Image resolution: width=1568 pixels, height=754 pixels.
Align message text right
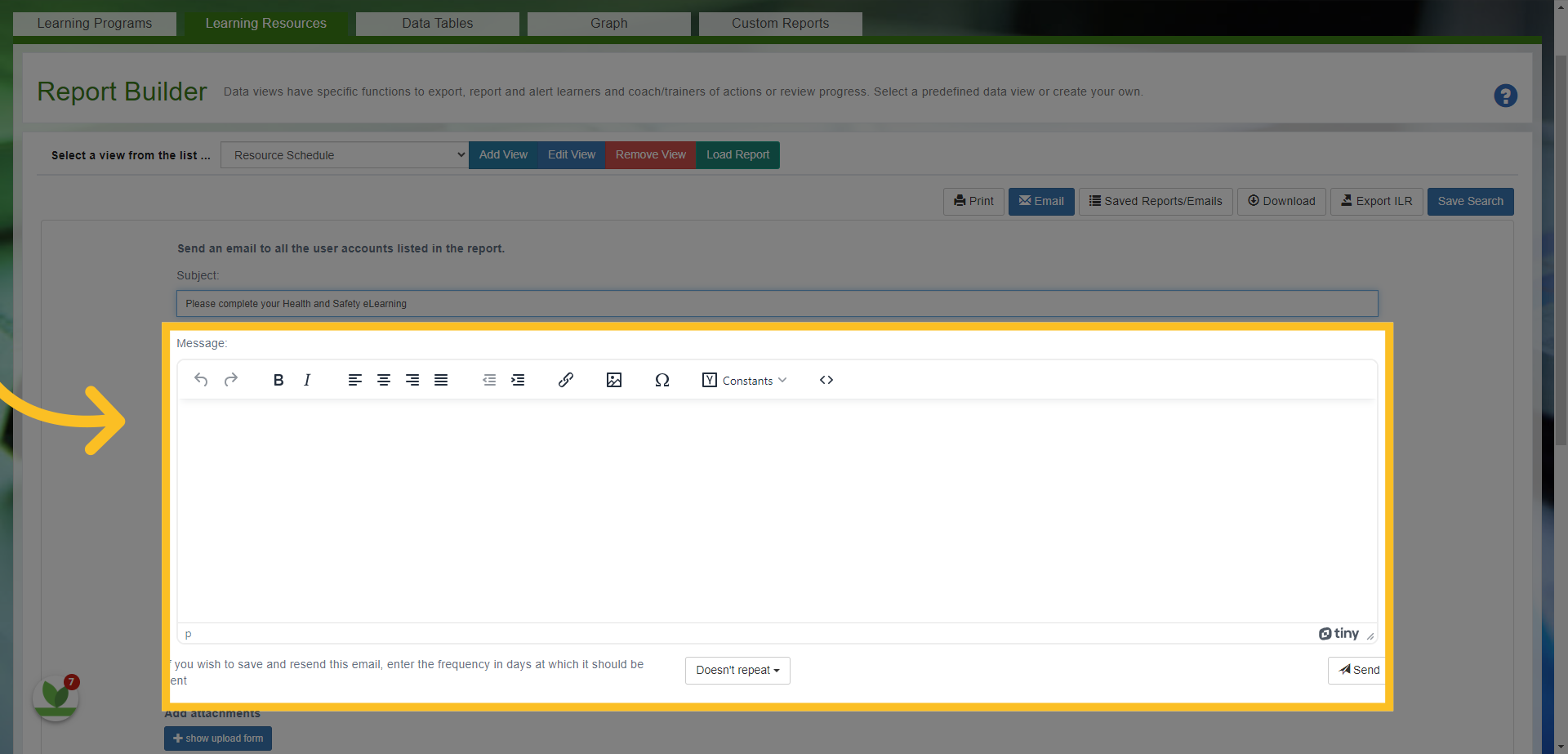pos(412,380)
